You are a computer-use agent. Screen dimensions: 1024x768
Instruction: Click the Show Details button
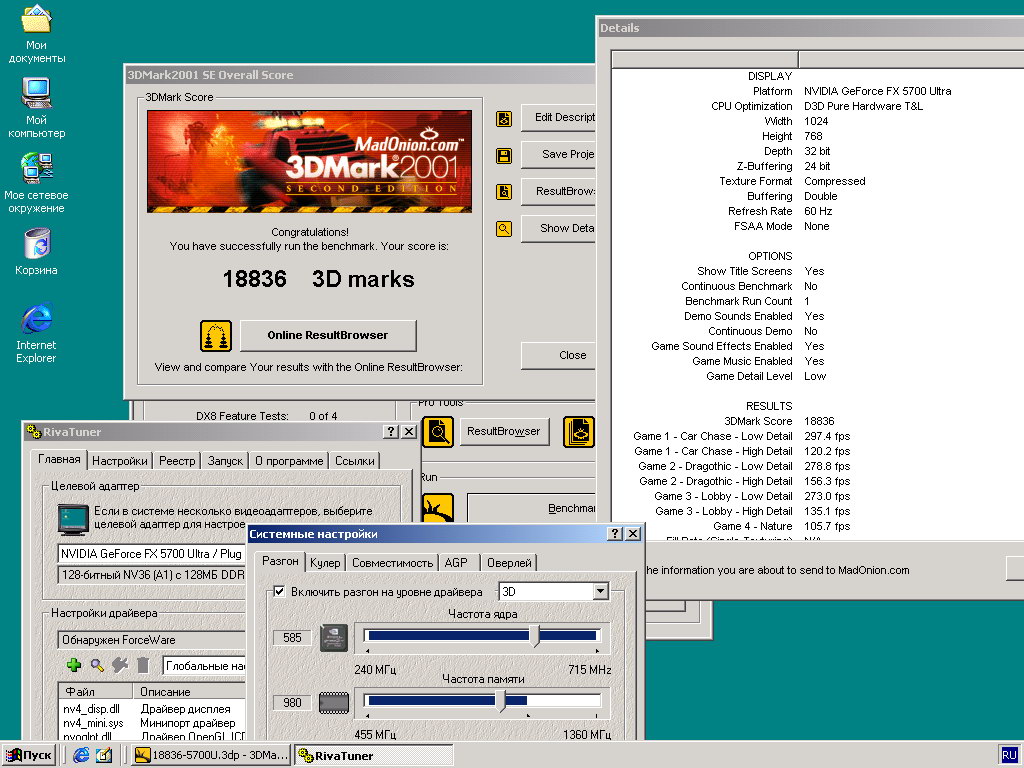[558, 229]
